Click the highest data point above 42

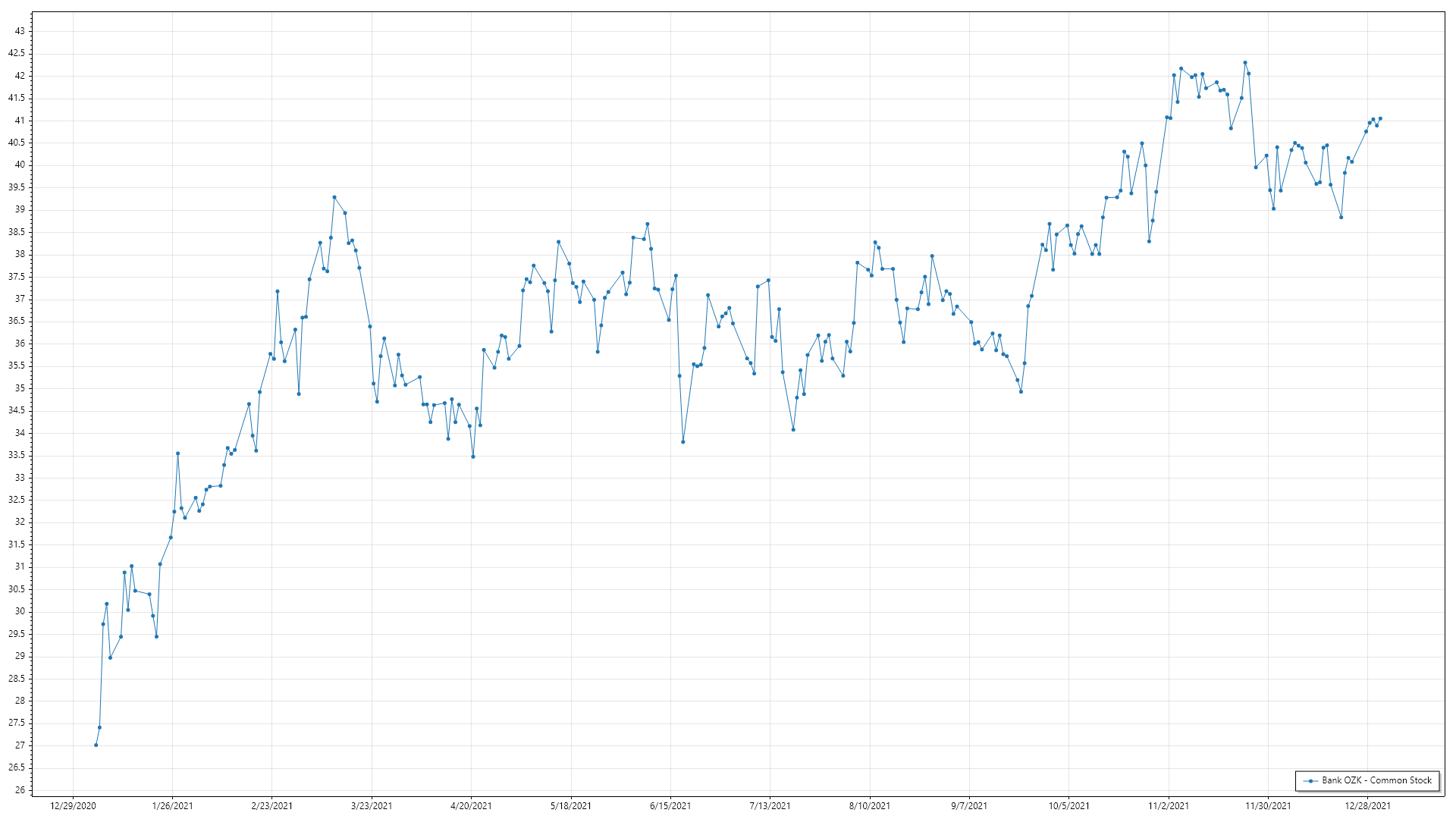coord(1244,63)
